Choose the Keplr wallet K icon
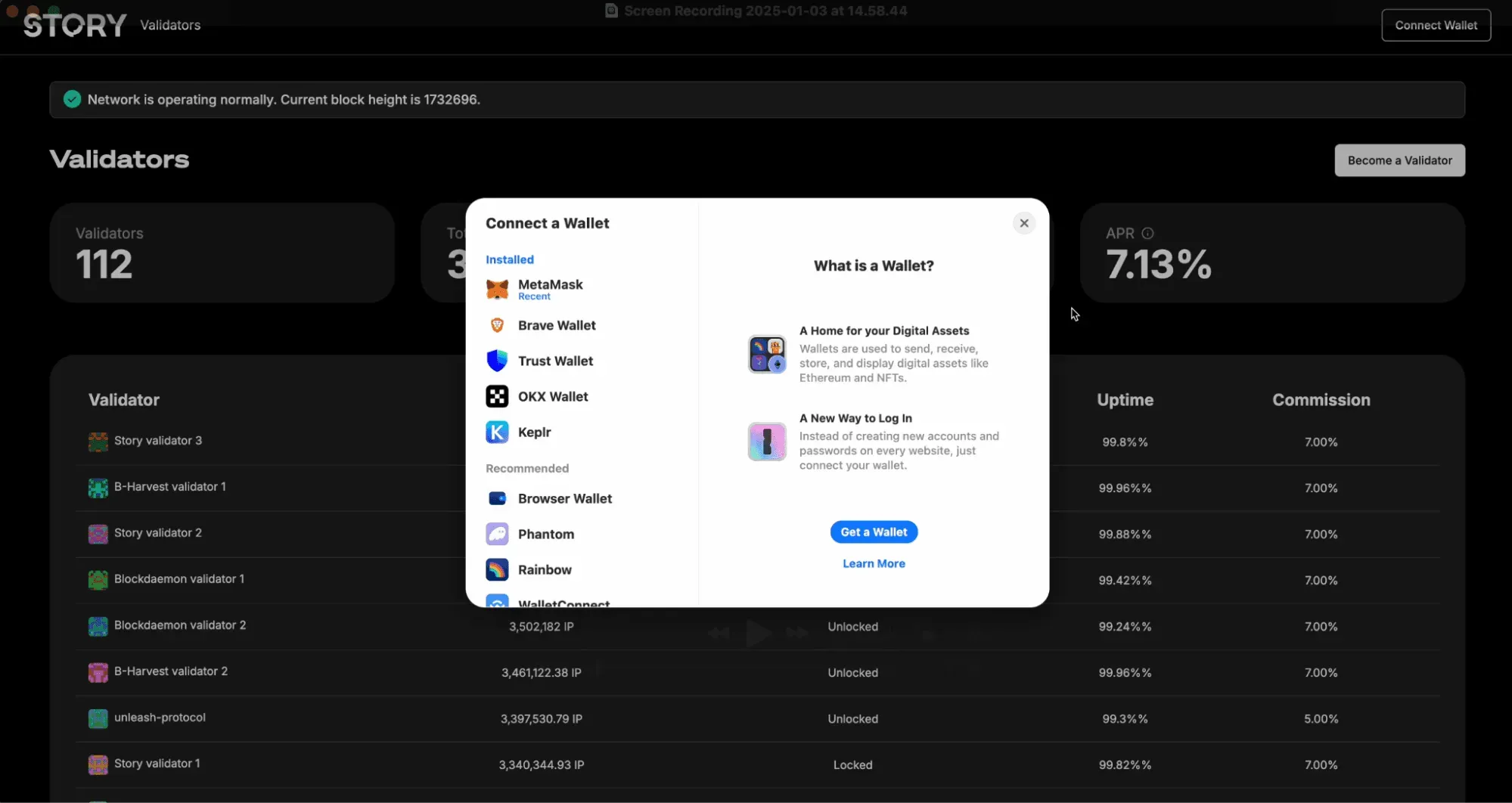Screen dimensions: 1512x803 click(497, 432)
